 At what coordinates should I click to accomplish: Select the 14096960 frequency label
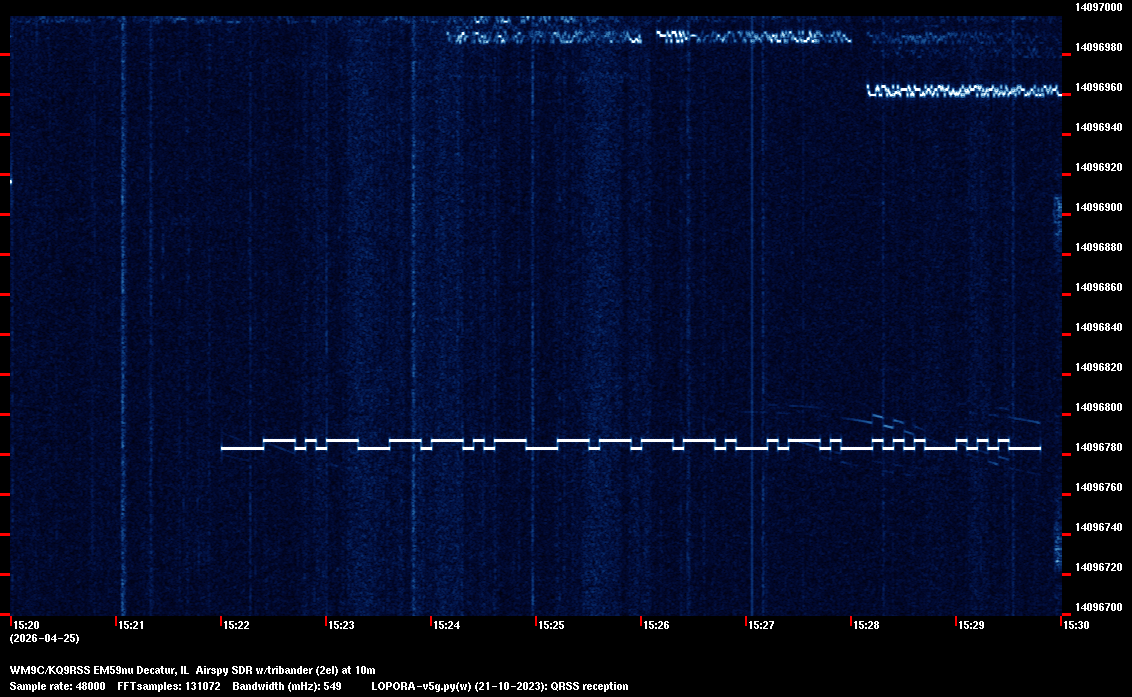[x=1097, y=87]
